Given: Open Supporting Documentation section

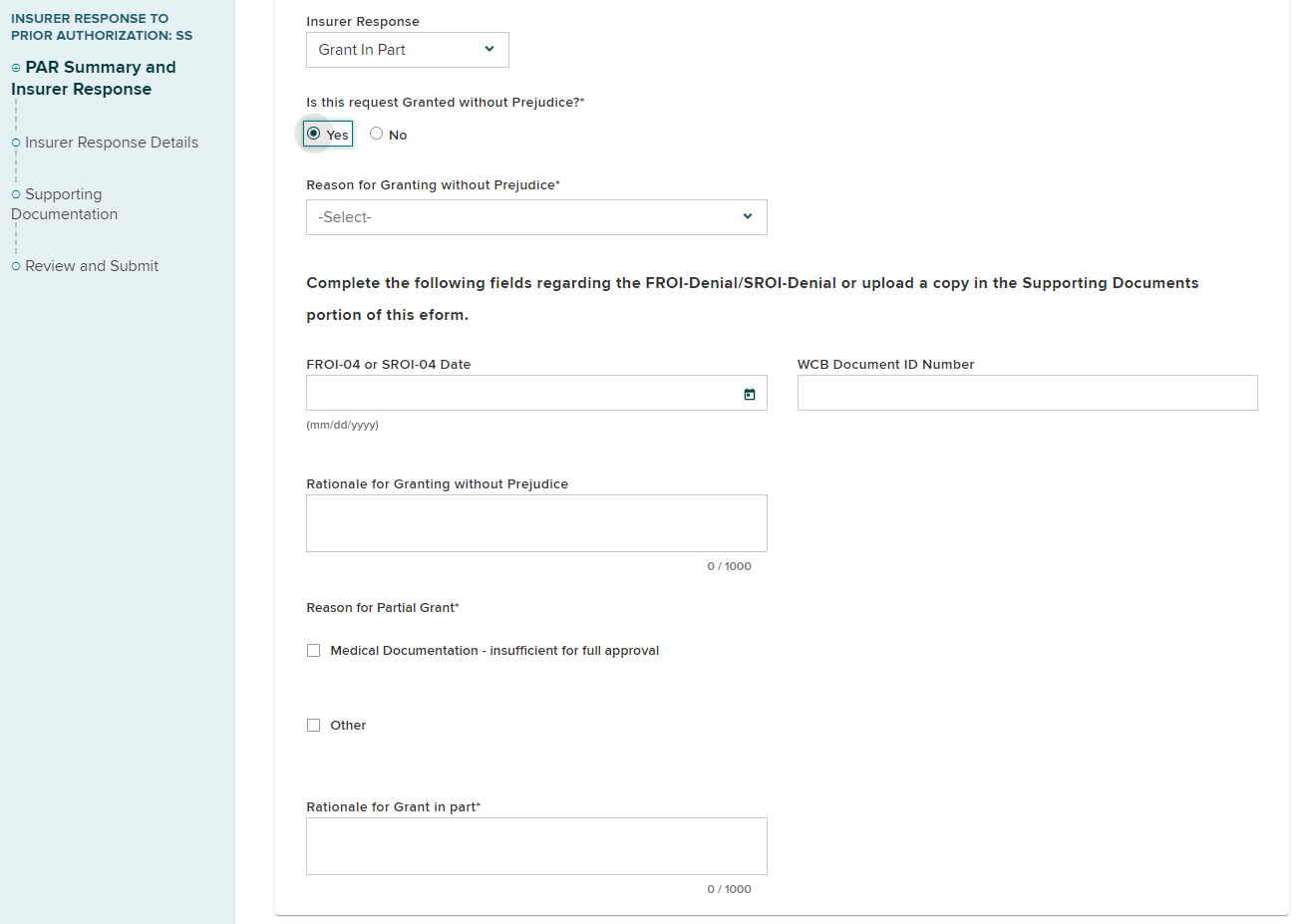Looking at the screenshot, I should click(64, 204).
